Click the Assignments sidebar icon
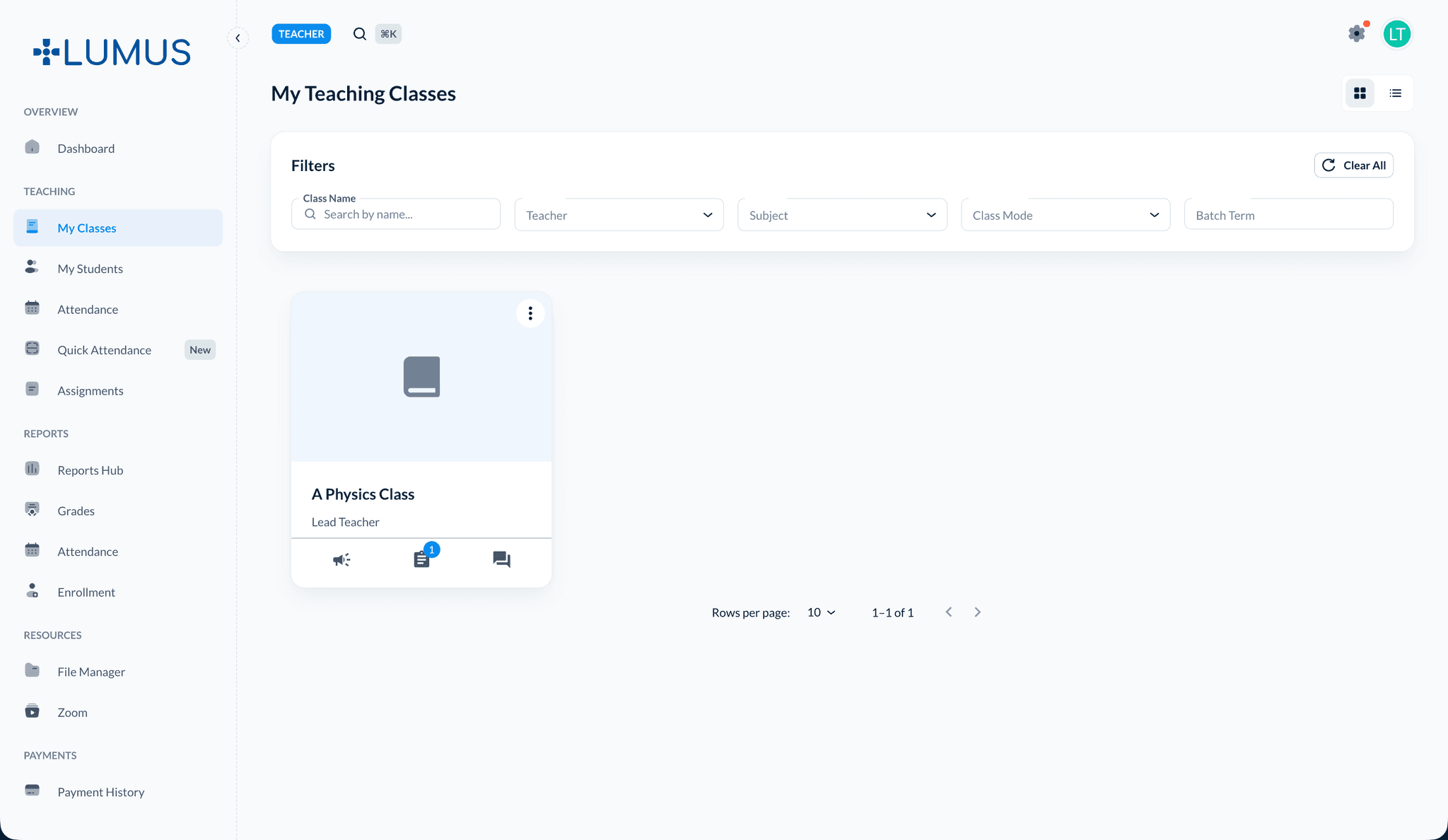This screenshot has width=1448, height=840. (x=33, y=389)
